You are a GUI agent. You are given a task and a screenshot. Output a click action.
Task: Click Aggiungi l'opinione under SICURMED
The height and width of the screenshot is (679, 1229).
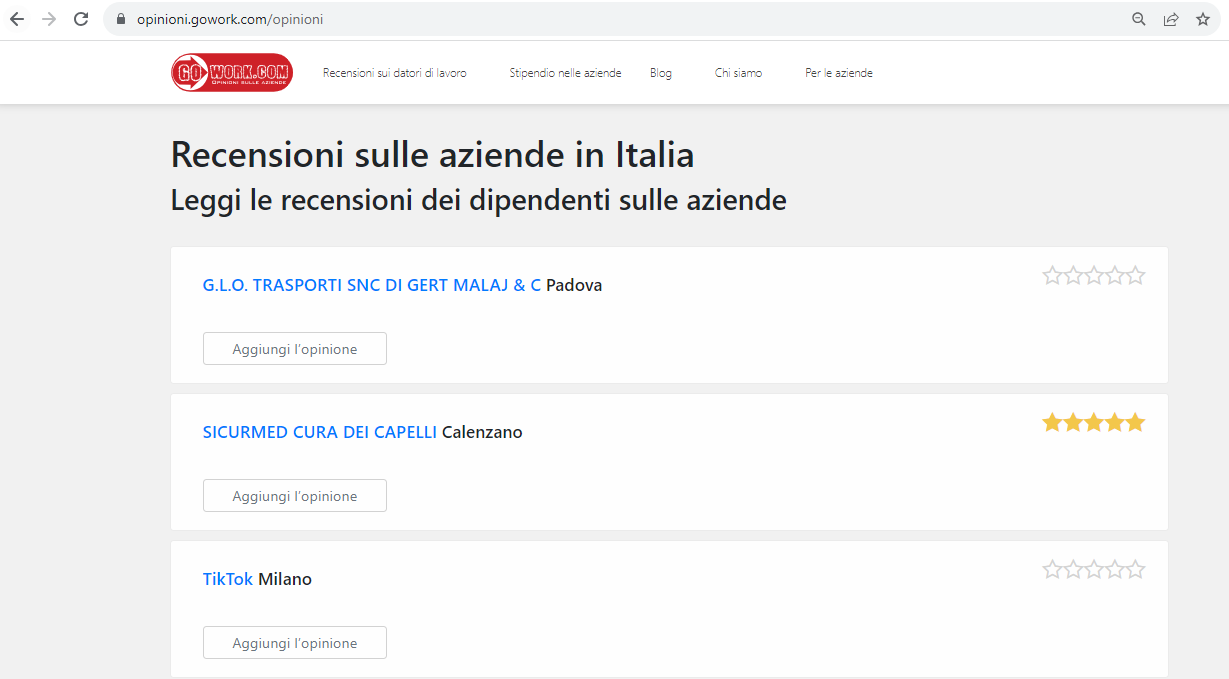pyautogui.click(x=295, y=496)
